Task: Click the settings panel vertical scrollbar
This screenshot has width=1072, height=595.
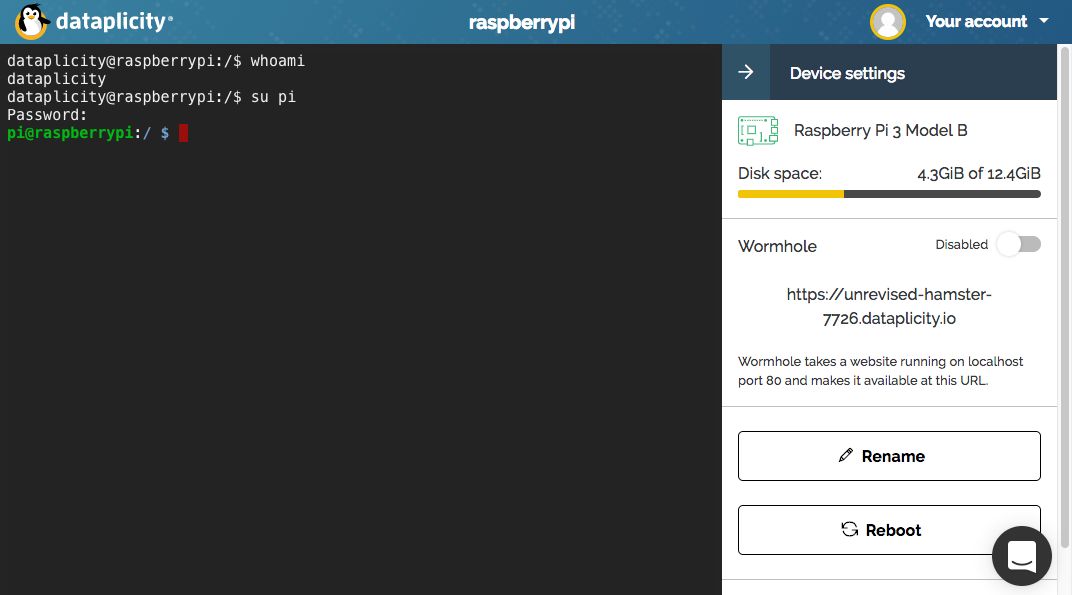Action: click(x=1064, y=298)
